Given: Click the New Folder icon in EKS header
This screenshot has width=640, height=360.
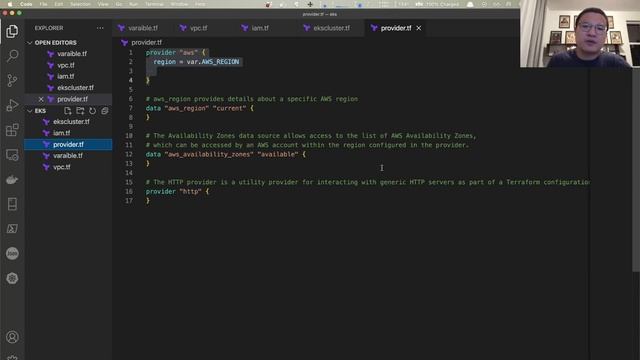Looking at the screenshot, I should click(x=80, y=111).
